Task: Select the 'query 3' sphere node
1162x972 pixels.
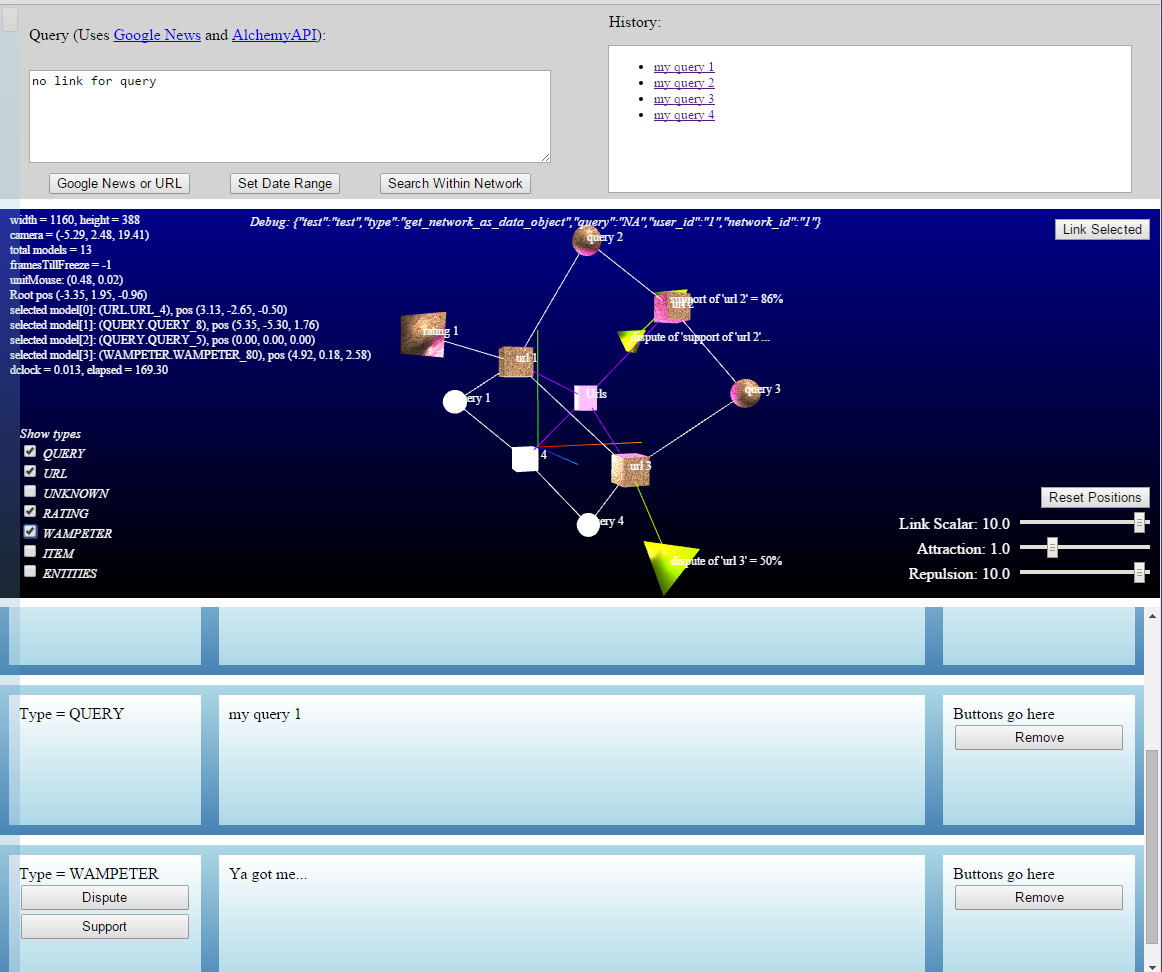Action: [745, 393]
